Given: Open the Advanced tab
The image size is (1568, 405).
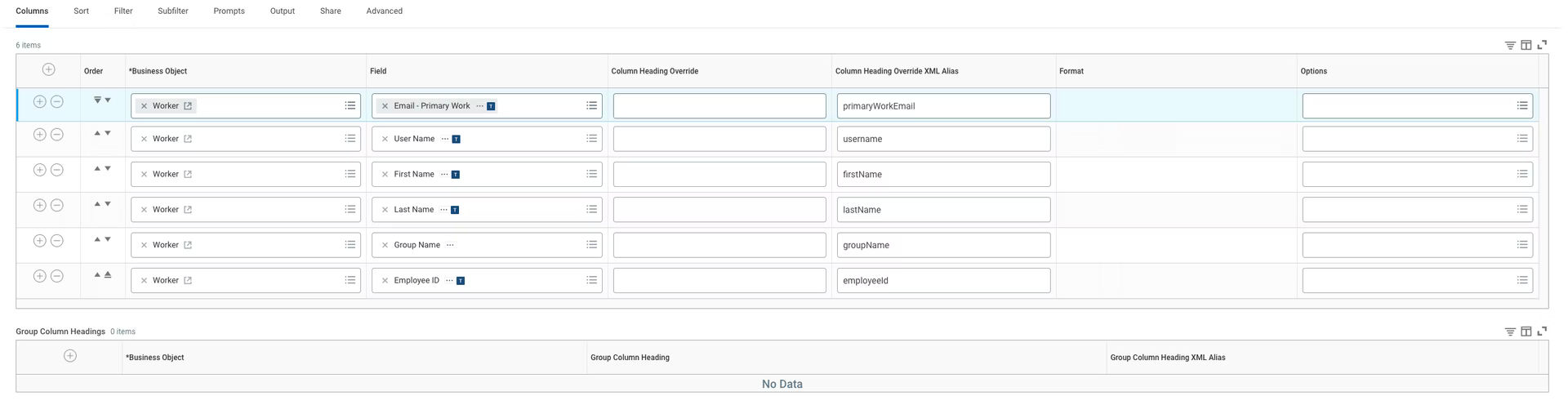Looking at the screenshot, I should coord(384,11).
